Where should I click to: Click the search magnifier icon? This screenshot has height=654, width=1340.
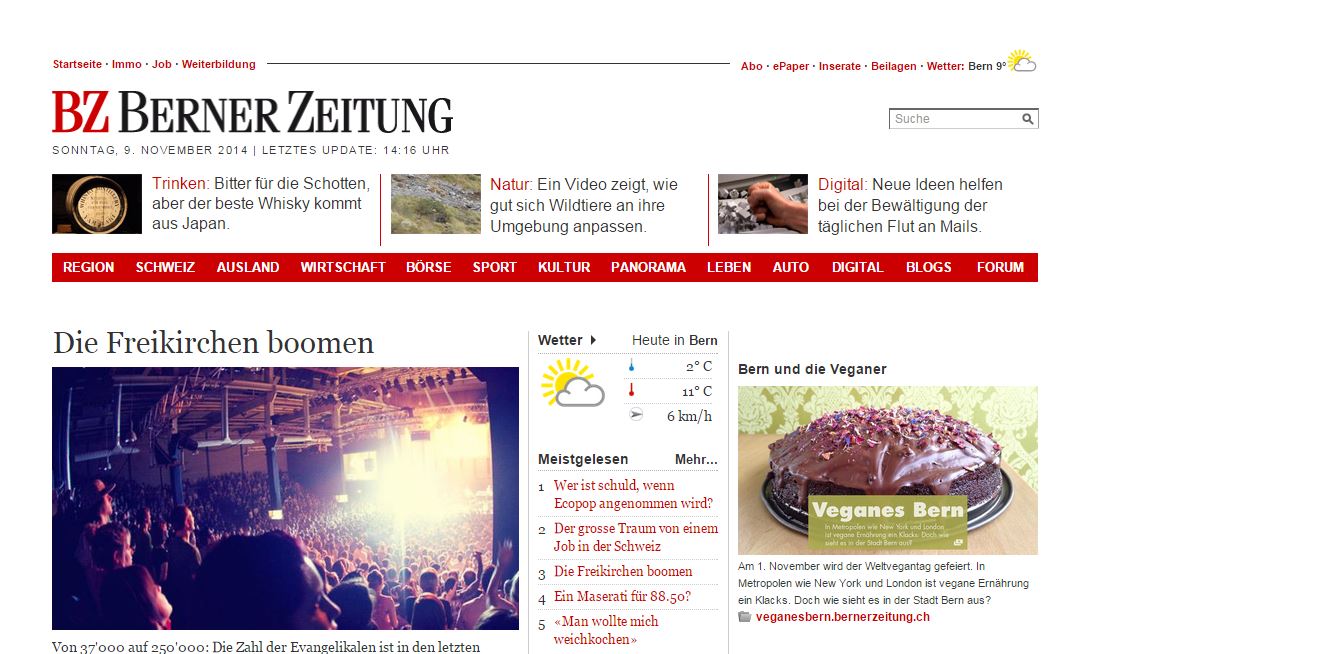1027,119
